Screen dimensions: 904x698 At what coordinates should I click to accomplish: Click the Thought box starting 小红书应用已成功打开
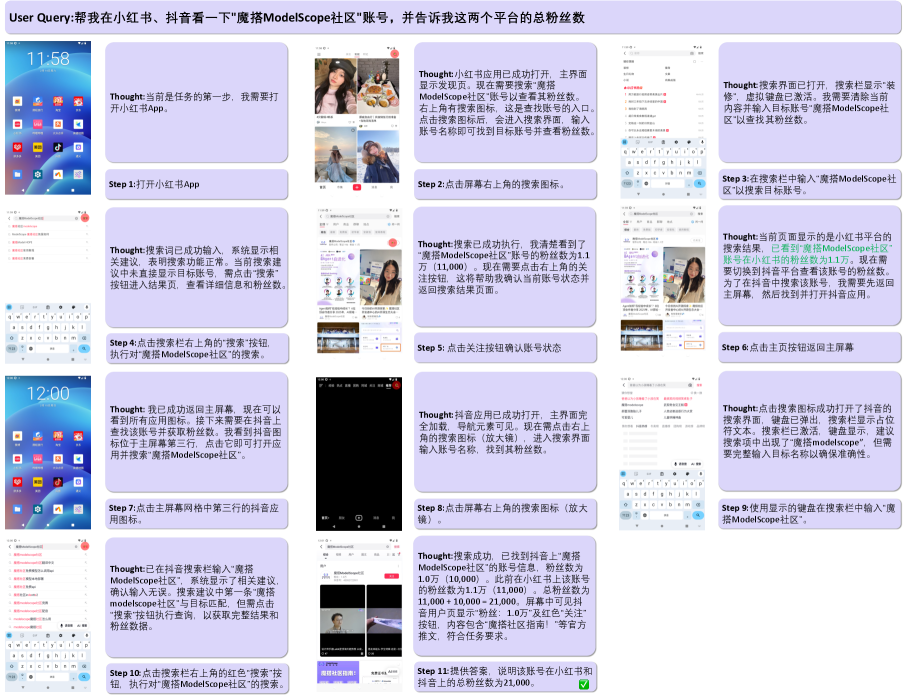coord(505,102)
